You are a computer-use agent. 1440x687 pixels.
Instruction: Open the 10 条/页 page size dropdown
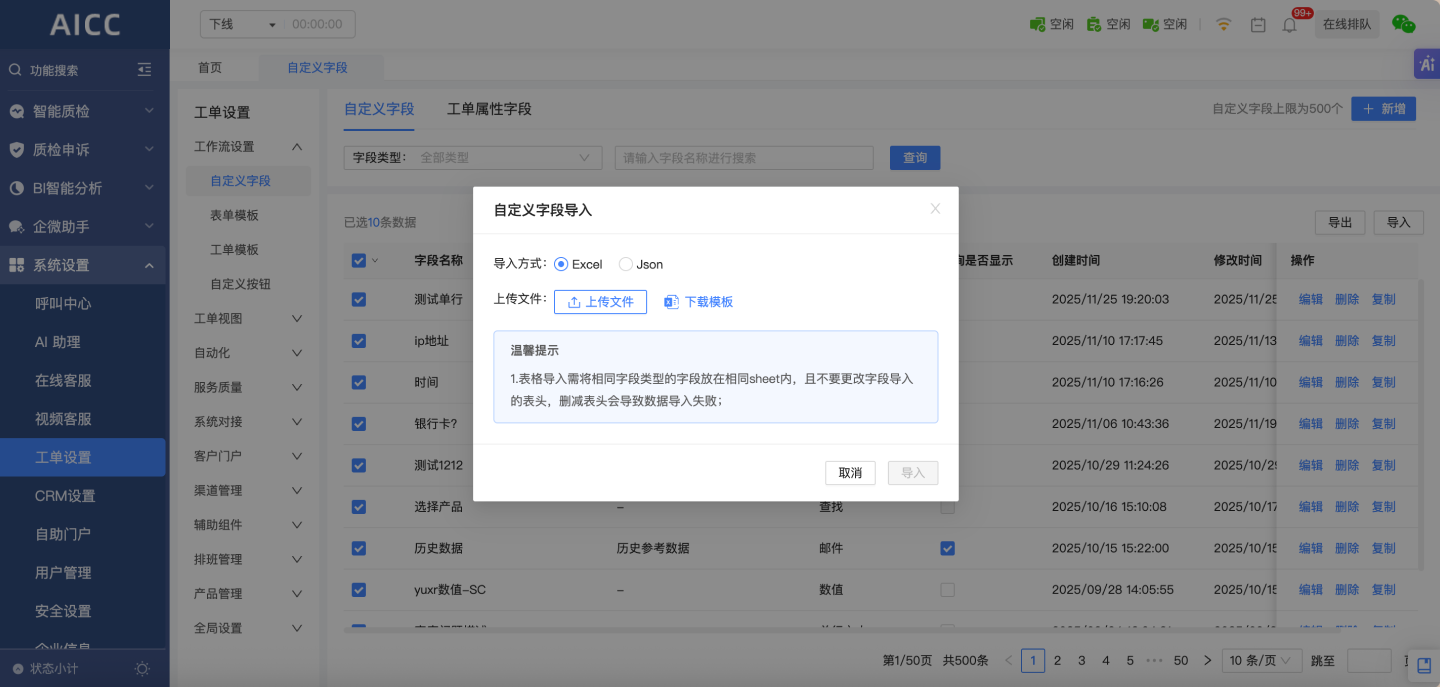point(1262,660)
